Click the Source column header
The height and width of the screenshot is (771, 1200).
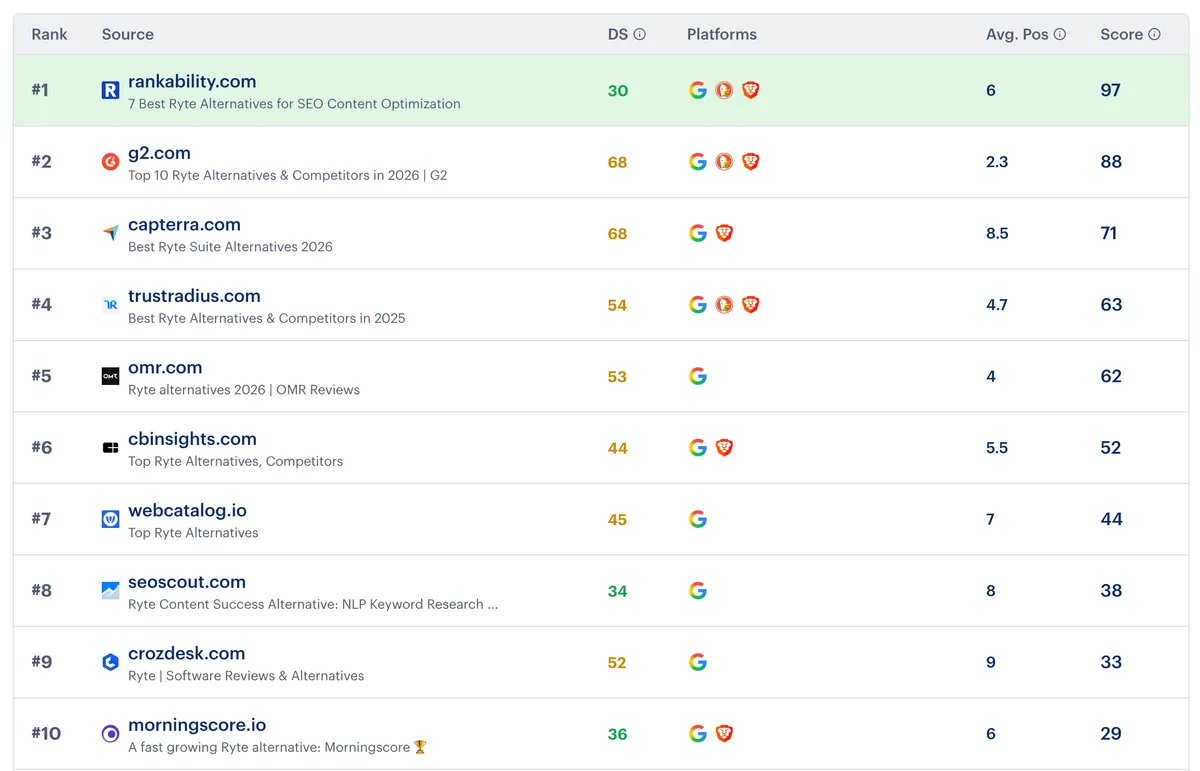click(x=128, y=34)
